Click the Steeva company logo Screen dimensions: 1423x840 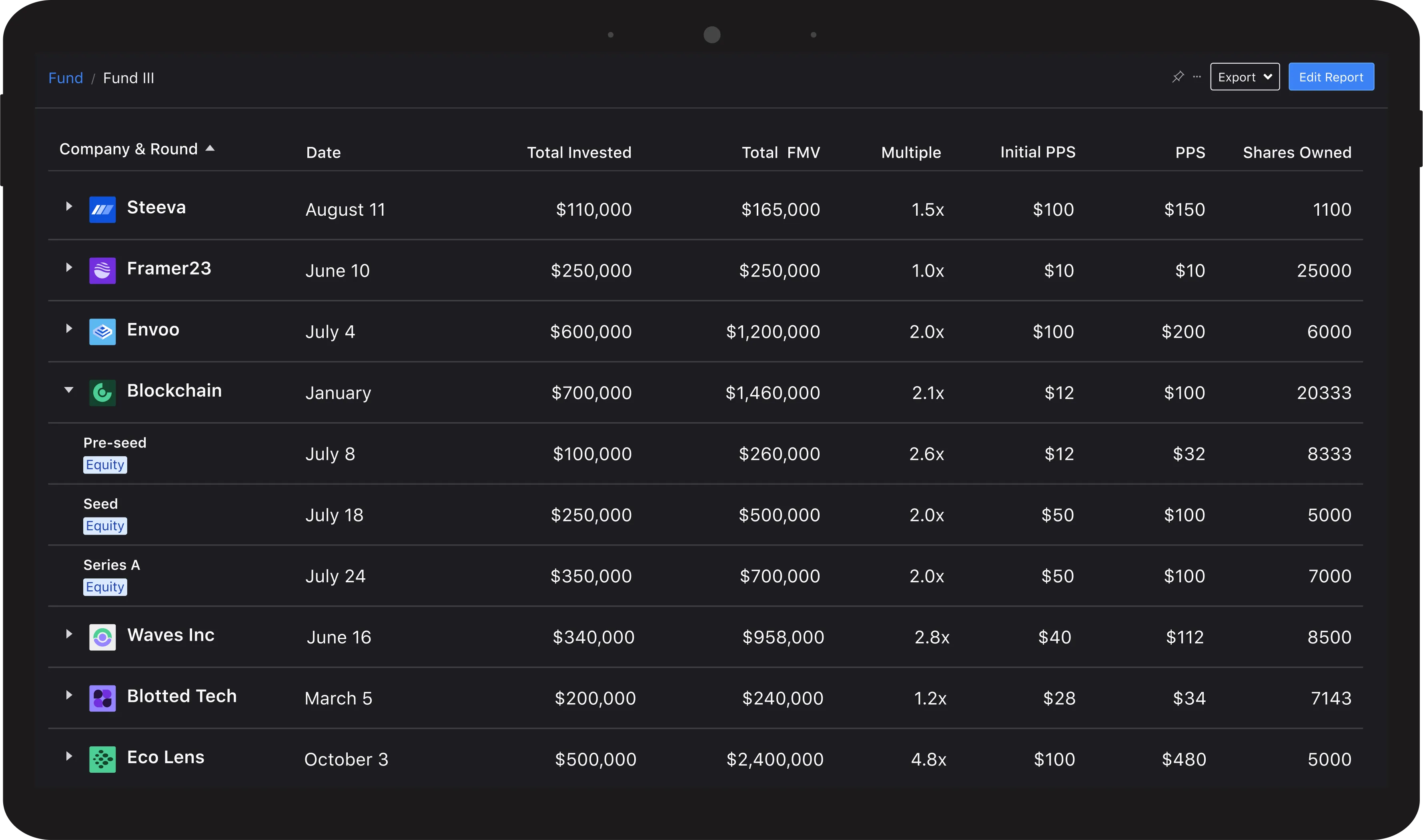[x=102, y=209]
